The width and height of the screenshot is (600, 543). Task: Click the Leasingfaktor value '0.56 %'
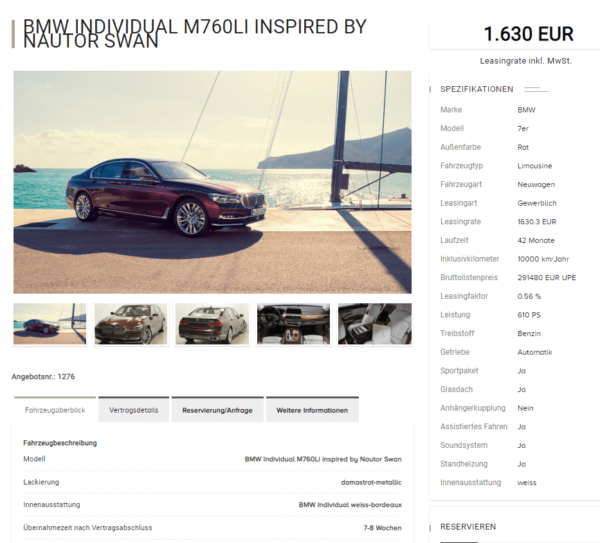click(x=529, y=297)
